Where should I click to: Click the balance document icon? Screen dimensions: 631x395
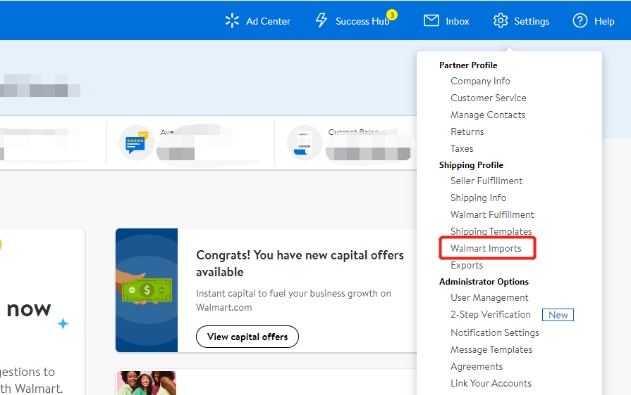pyautogui.click(x=304, y=143)
